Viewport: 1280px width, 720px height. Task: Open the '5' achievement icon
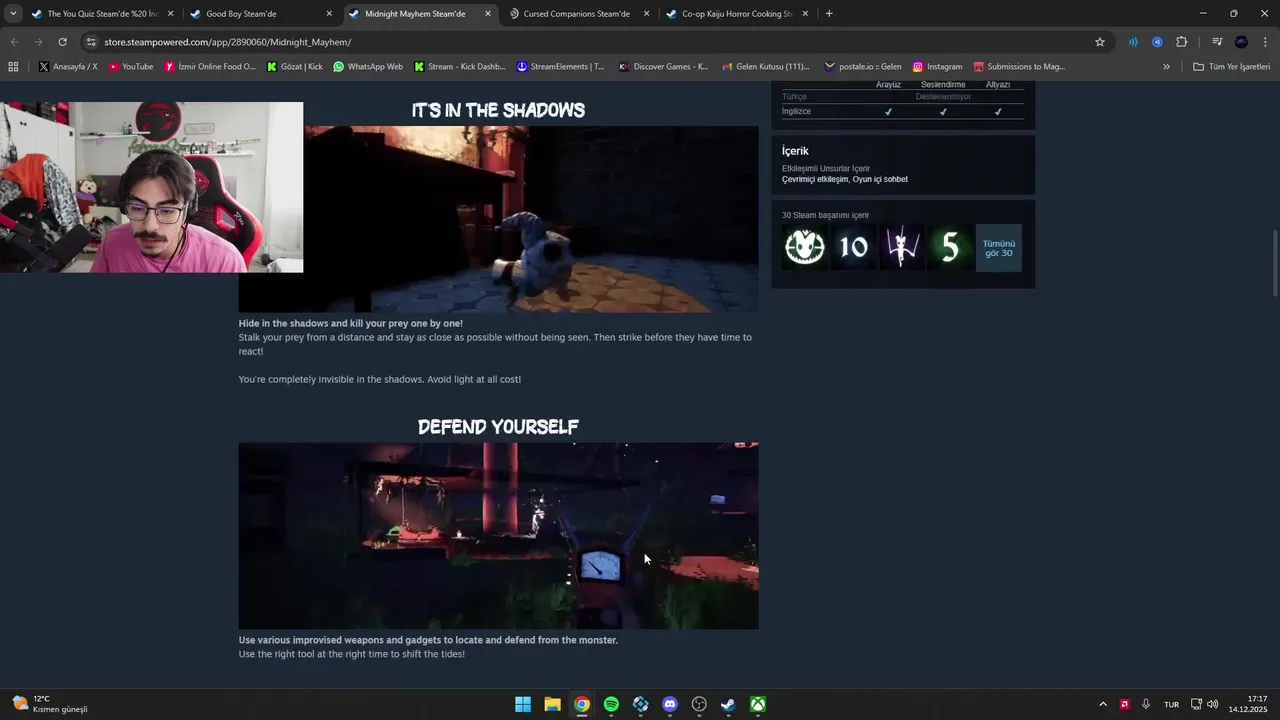click(x=950, y=247)
